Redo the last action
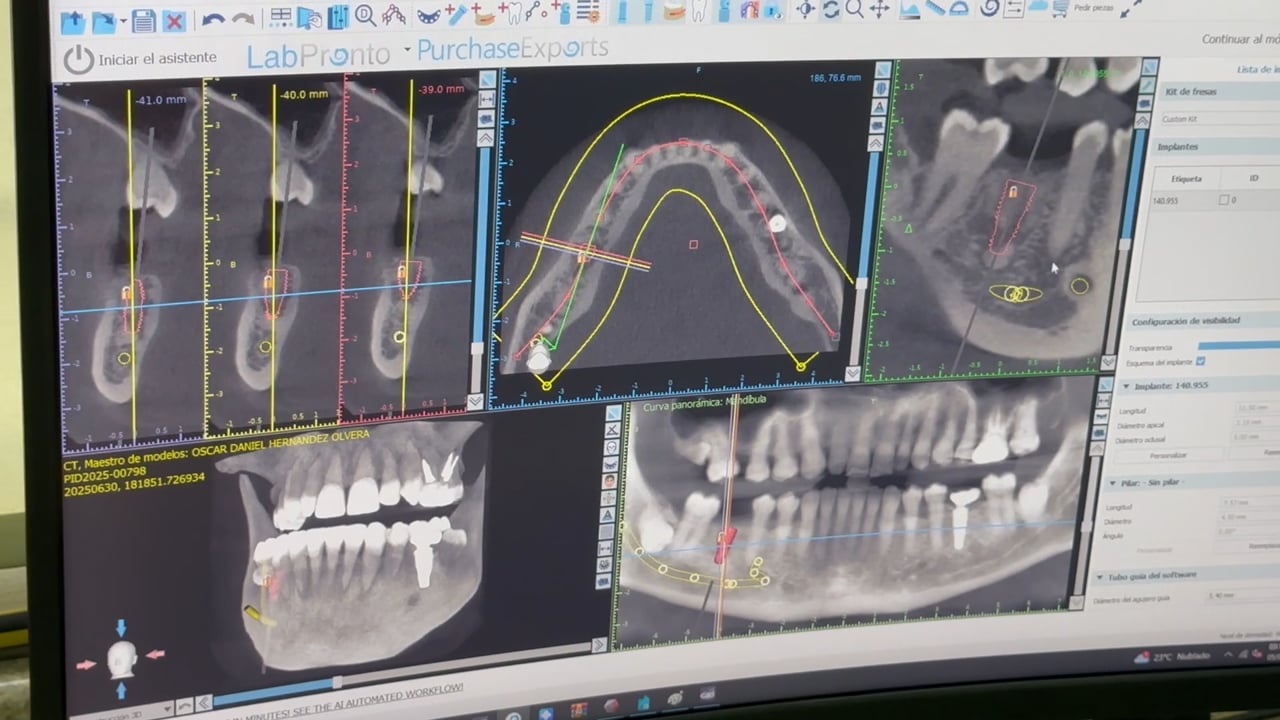 point(243,19)
